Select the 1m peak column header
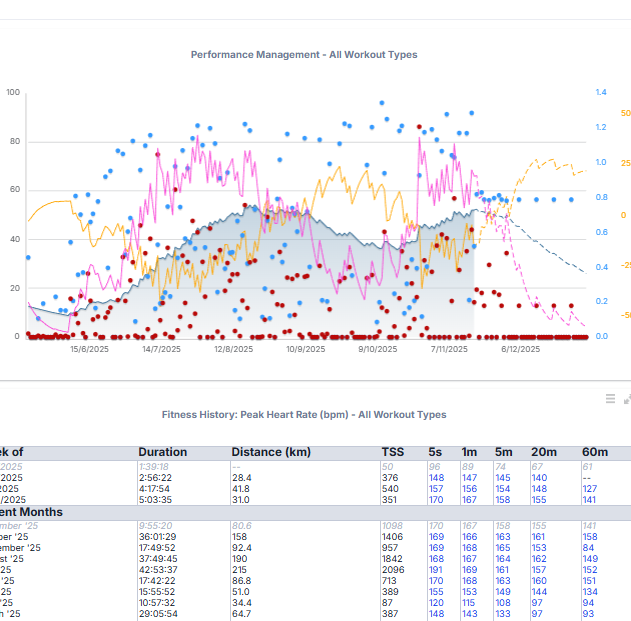631x621 pixels. click(x=469, y=452)
